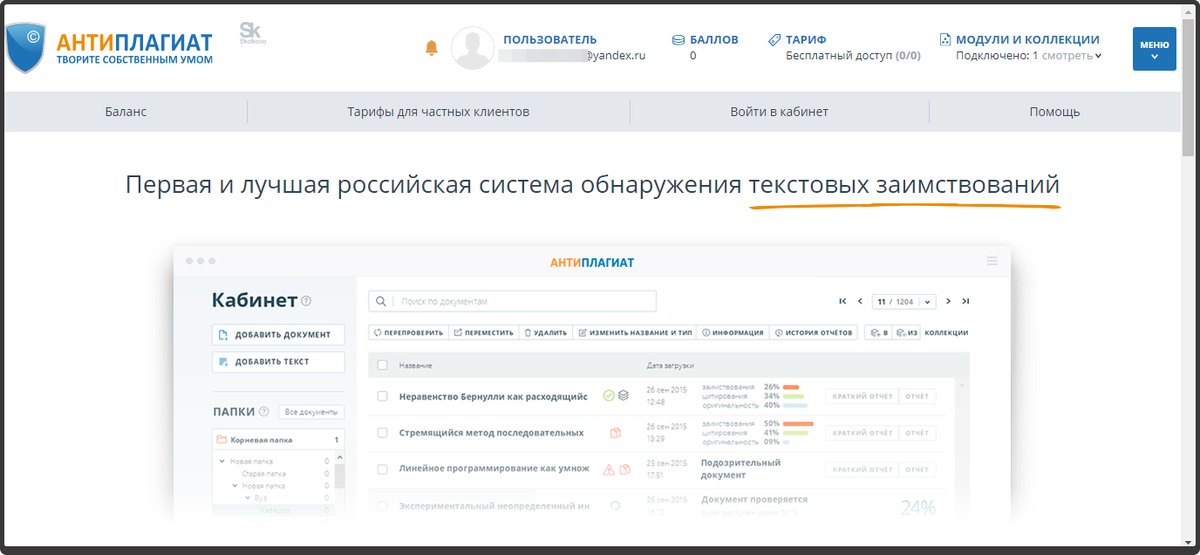
Task: Select the Корневая папка folder row
Action: (278, 439)
